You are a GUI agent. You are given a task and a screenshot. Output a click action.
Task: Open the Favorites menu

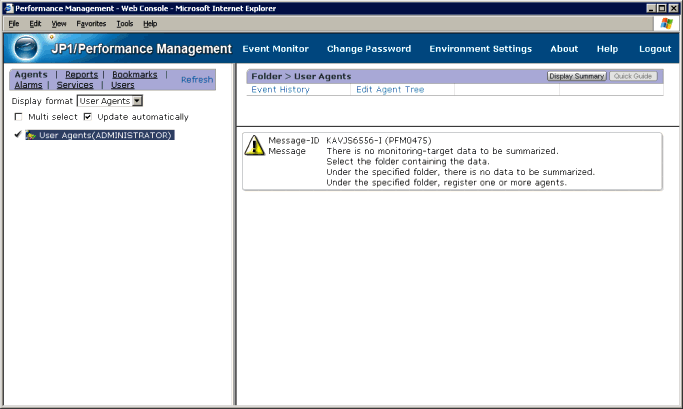[x=91, y=24]
